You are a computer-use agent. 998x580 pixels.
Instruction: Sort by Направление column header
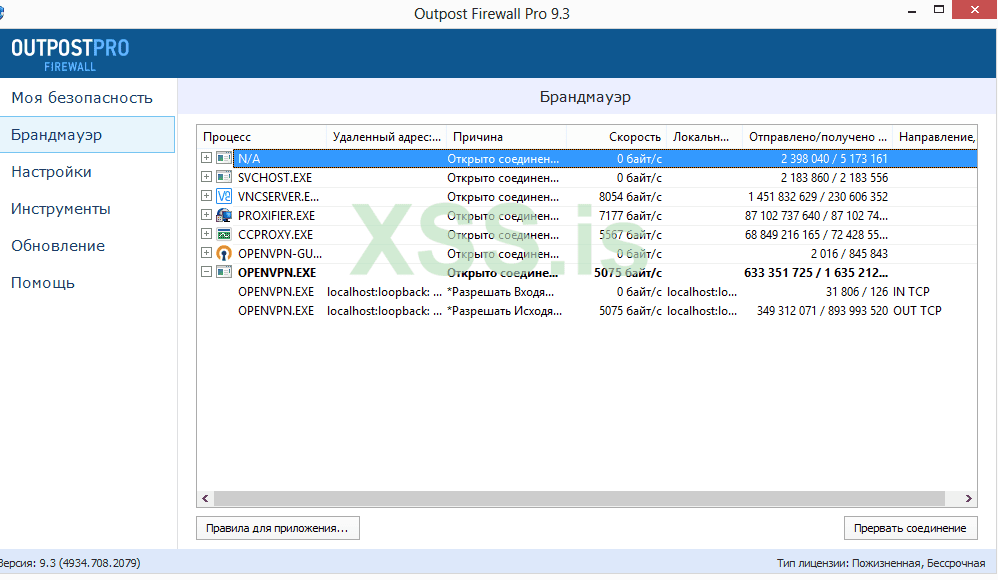(935, 137)
